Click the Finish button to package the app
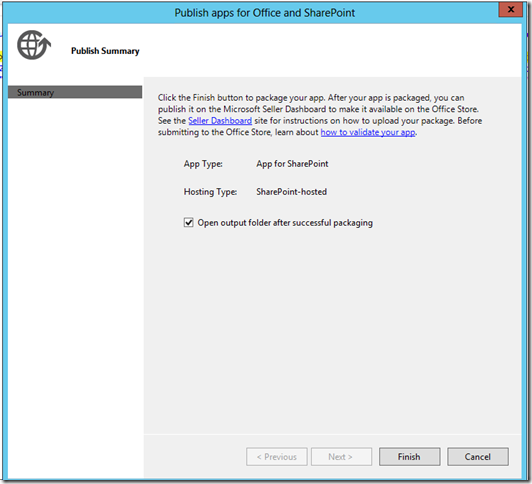Screen dimensions: 532x484 (x=410, y=457)
